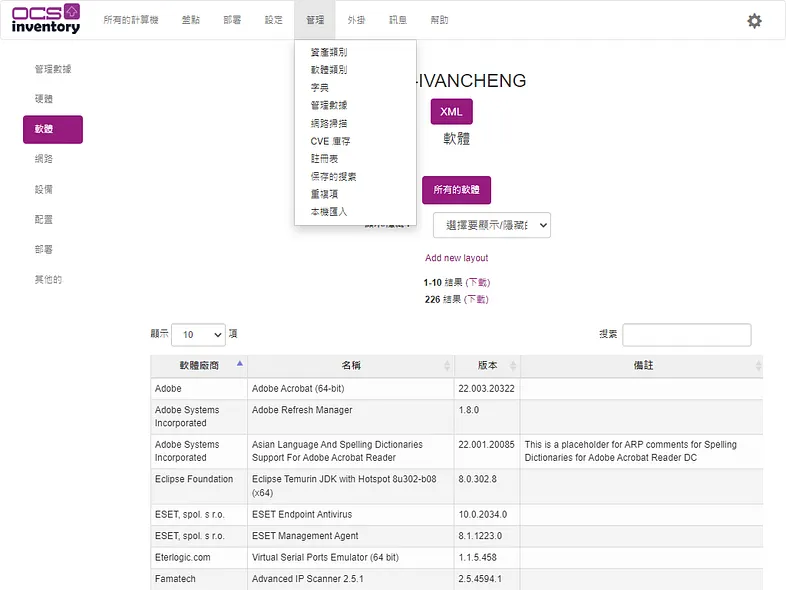
Task: Click the Famatech vendor cell
Action: (x=199, y=579)
